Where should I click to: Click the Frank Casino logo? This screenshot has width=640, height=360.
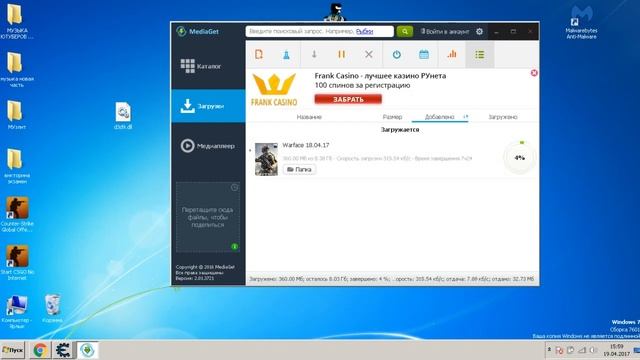[x=274, y=90]
